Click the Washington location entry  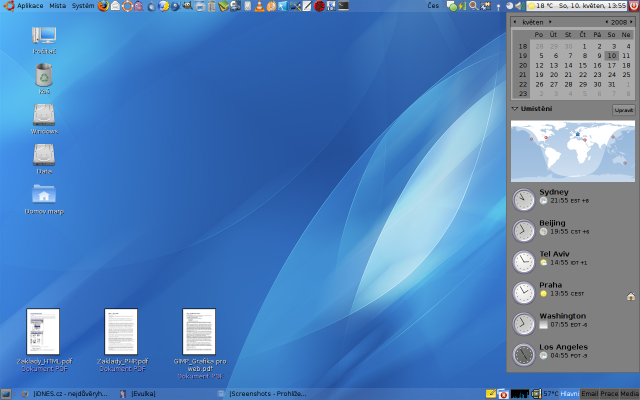click(x=573, y=324)
